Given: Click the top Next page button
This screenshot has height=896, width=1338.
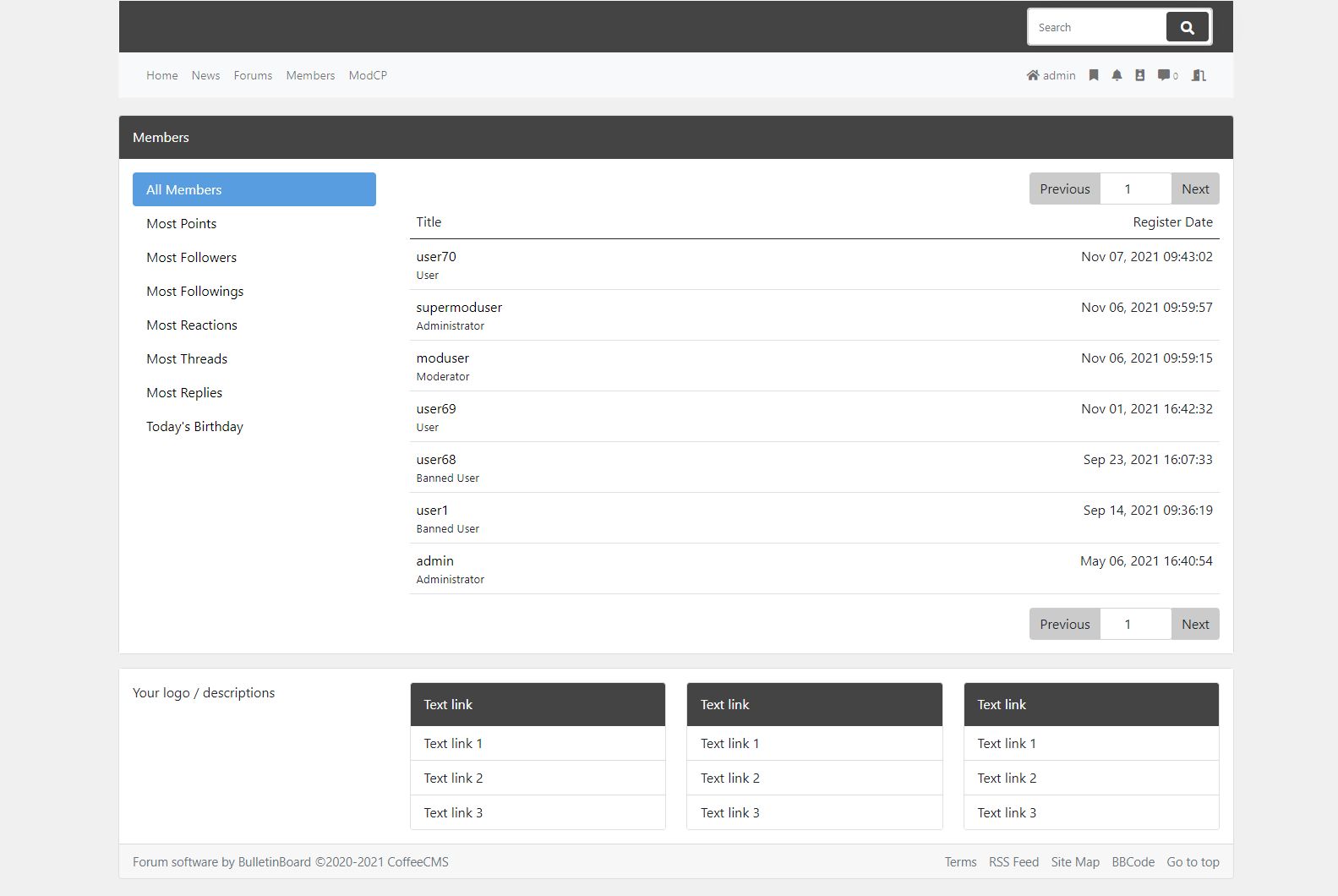Looking at the screenshot, I should click(1194, 188).
